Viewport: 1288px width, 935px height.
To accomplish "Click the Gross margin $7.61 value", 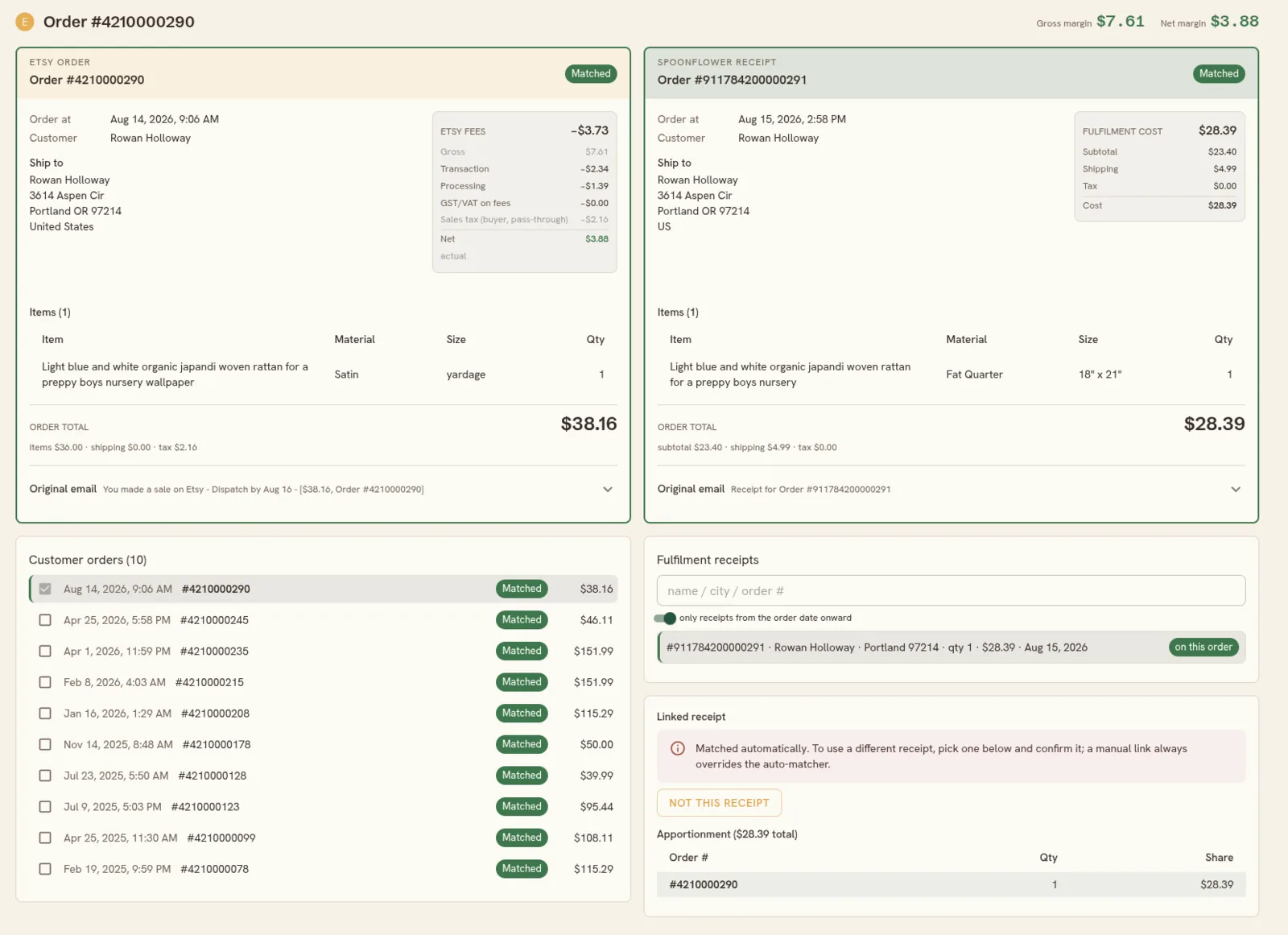I will click(x=1120, y=22).
